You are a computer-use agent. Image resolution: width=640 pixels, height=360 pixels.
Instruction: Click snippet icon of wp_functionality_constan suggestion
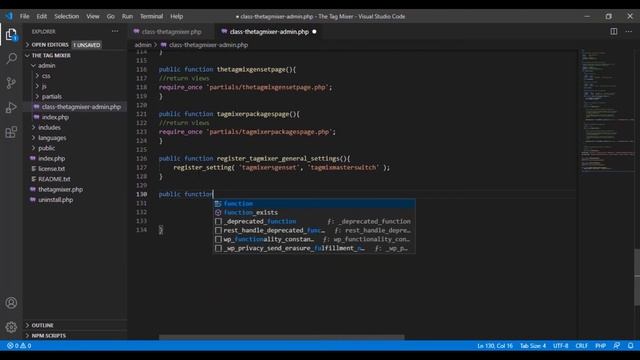(x=218, y=239)
